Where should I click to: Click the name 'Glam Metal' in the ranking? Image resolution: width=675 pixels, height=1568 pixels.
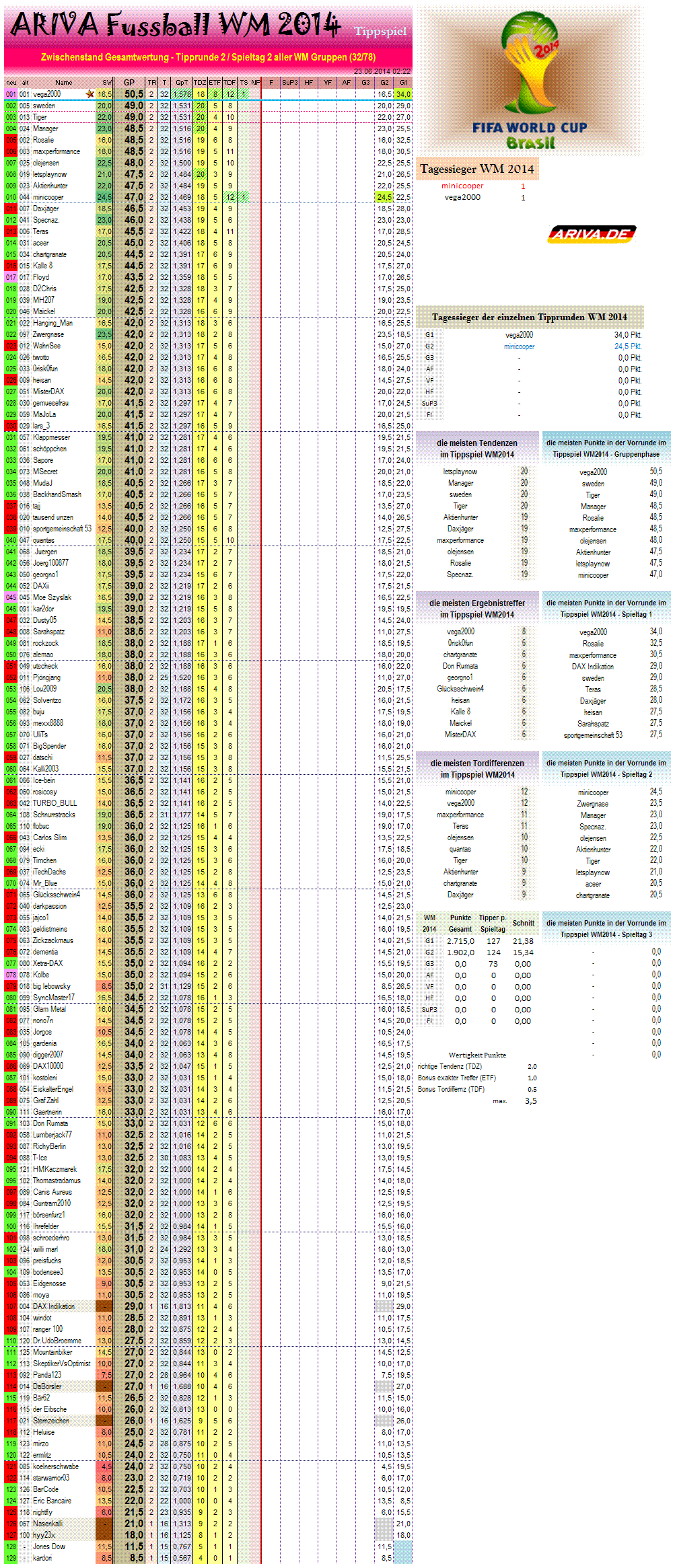coord(49,1009)
